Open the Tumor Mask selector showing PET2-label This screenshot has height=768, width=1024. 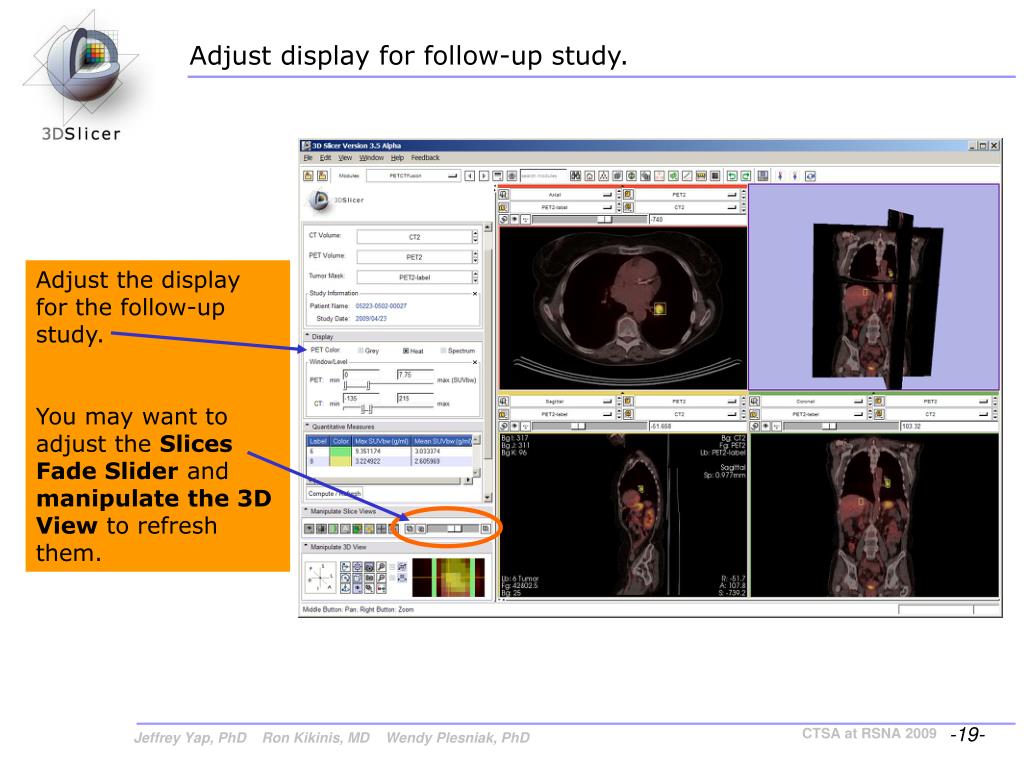point(417,277)
